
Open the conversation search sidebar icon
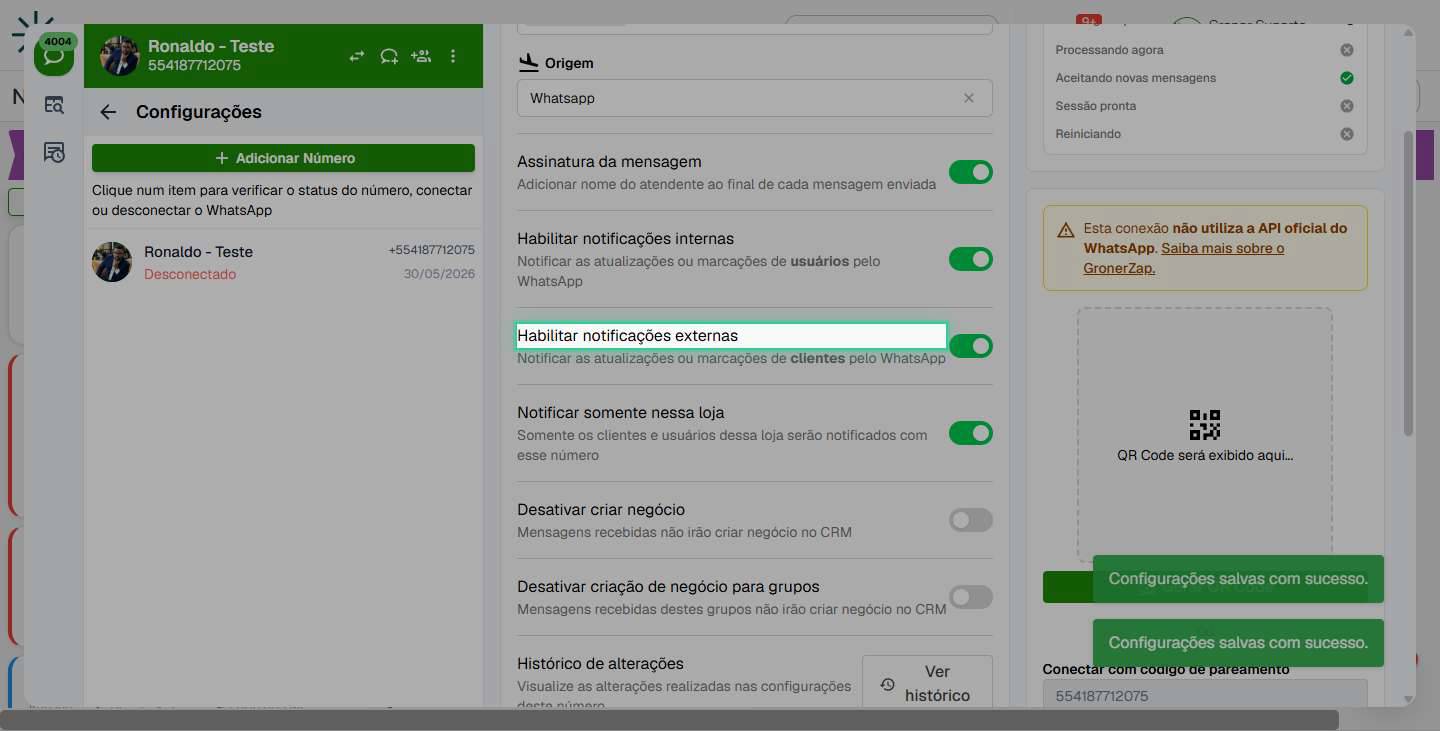pyautogui.click(x=54, y=104)
